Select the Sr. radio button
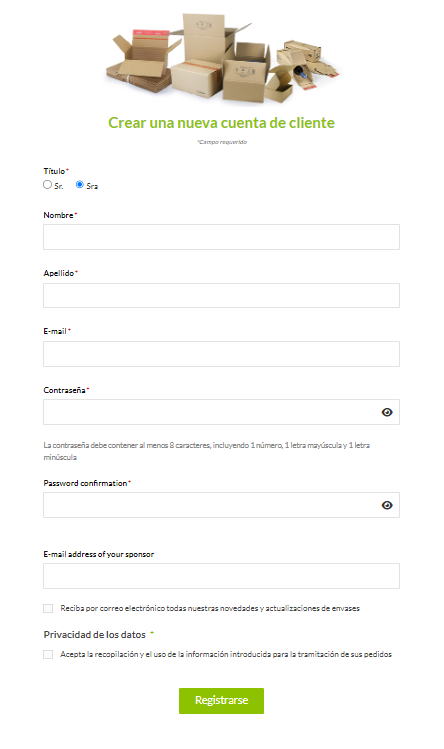The width and height of the screenshot is (444, 749). point(47,184)
